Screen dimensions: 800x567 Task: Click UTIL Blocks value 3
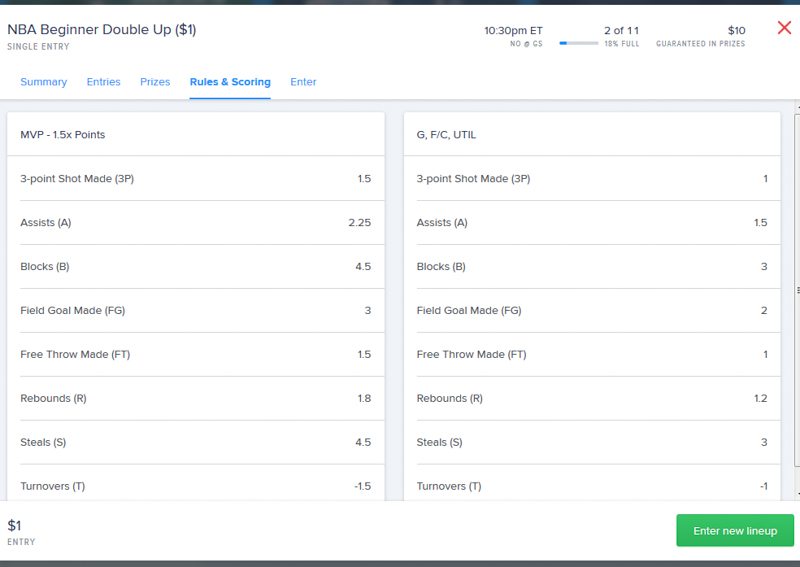pyautogui.click(x=764, y=266)
